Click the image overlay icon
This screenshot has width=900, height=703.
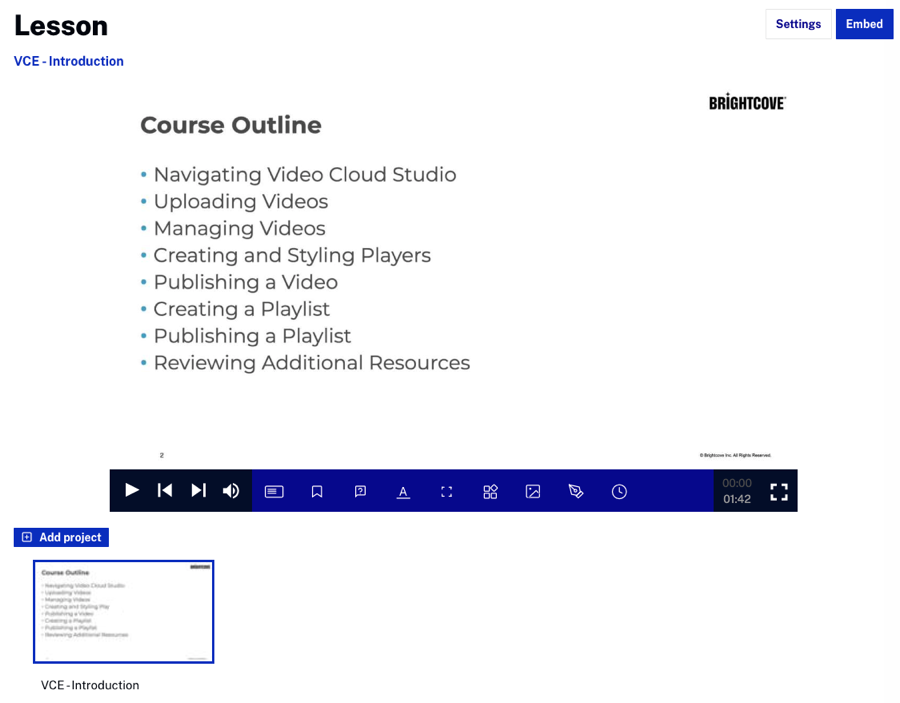pyautogui.click(x=533, y=492)
